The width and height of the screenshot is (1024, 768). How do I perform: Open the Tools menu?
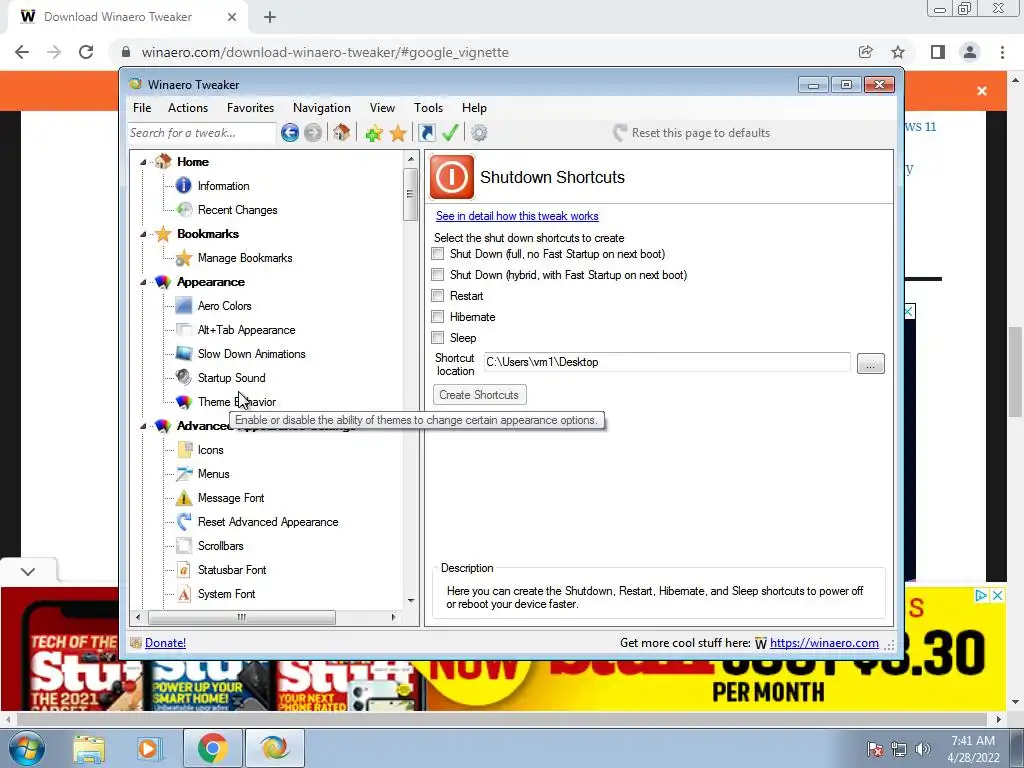click(x=428, y=108)
